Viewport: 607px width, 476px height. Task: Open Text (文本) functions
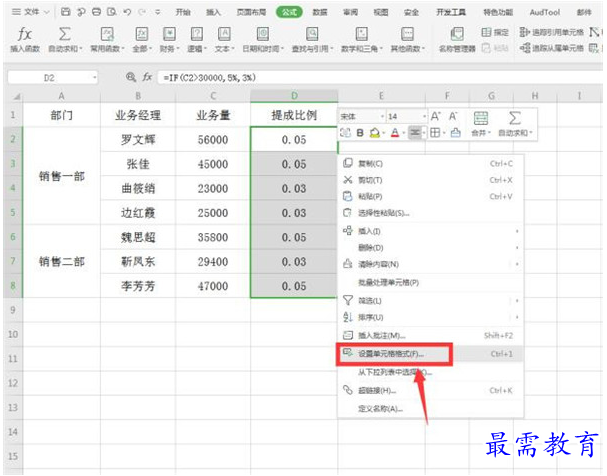(225, 39)
